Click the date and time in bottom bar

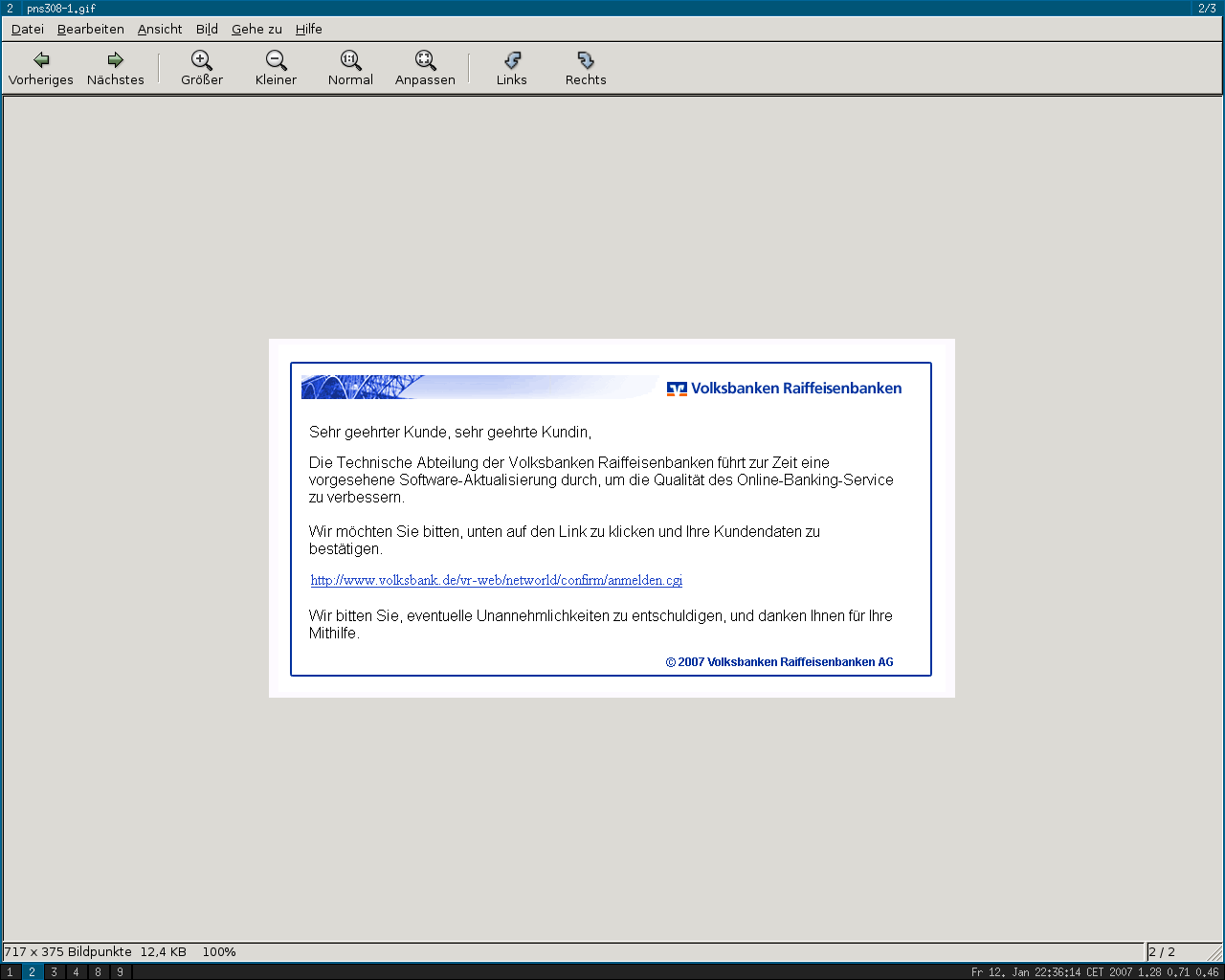1051,972
